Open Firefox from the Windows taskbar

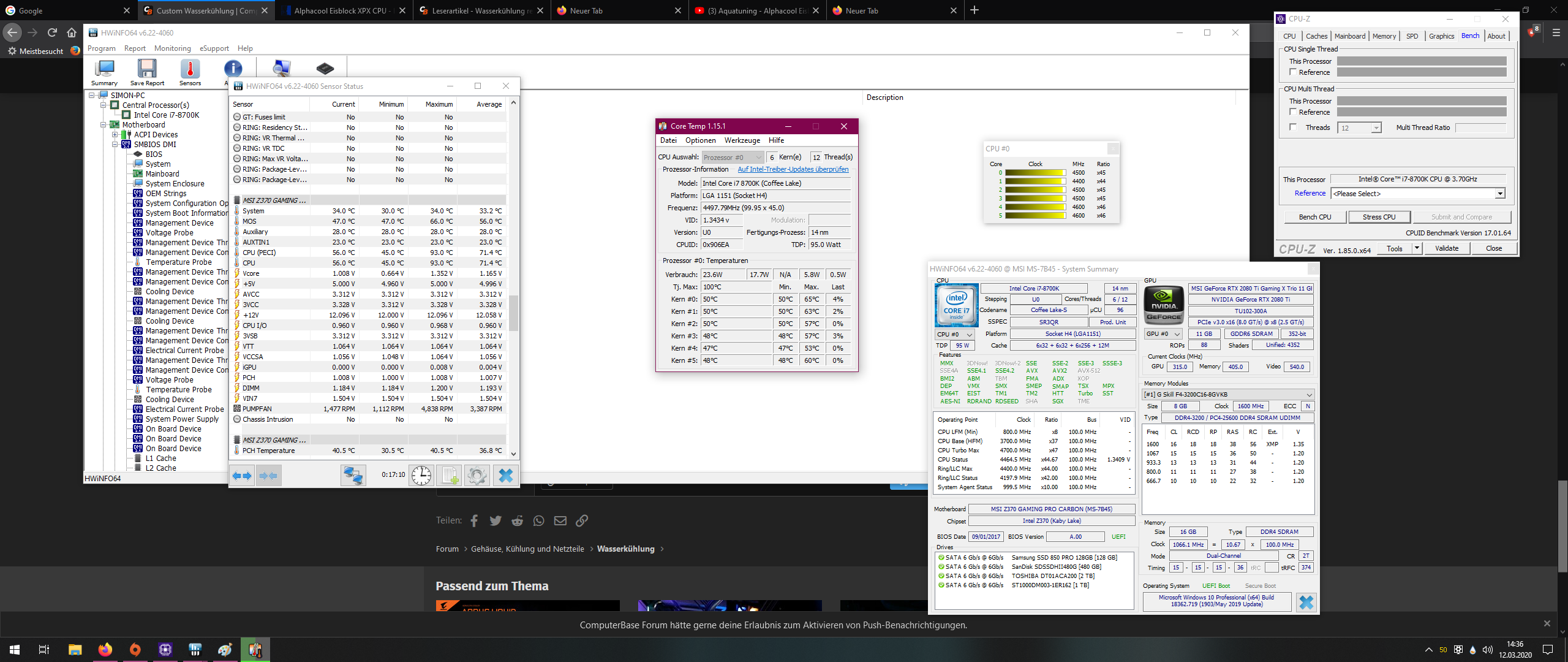(x=105, y=650)
